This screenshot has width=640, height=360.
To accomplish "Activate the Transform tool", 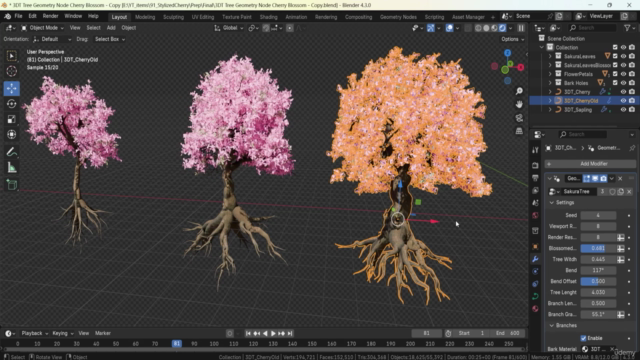I will 11,134.
